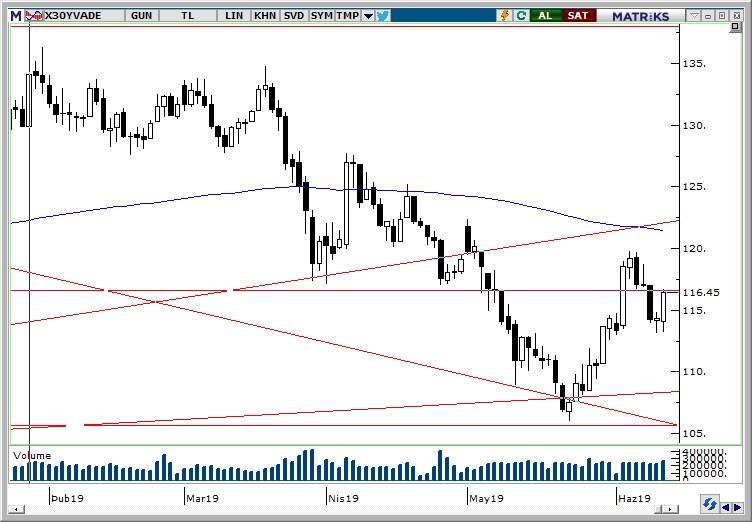Click the Twitter bird icon

[383, 16]
